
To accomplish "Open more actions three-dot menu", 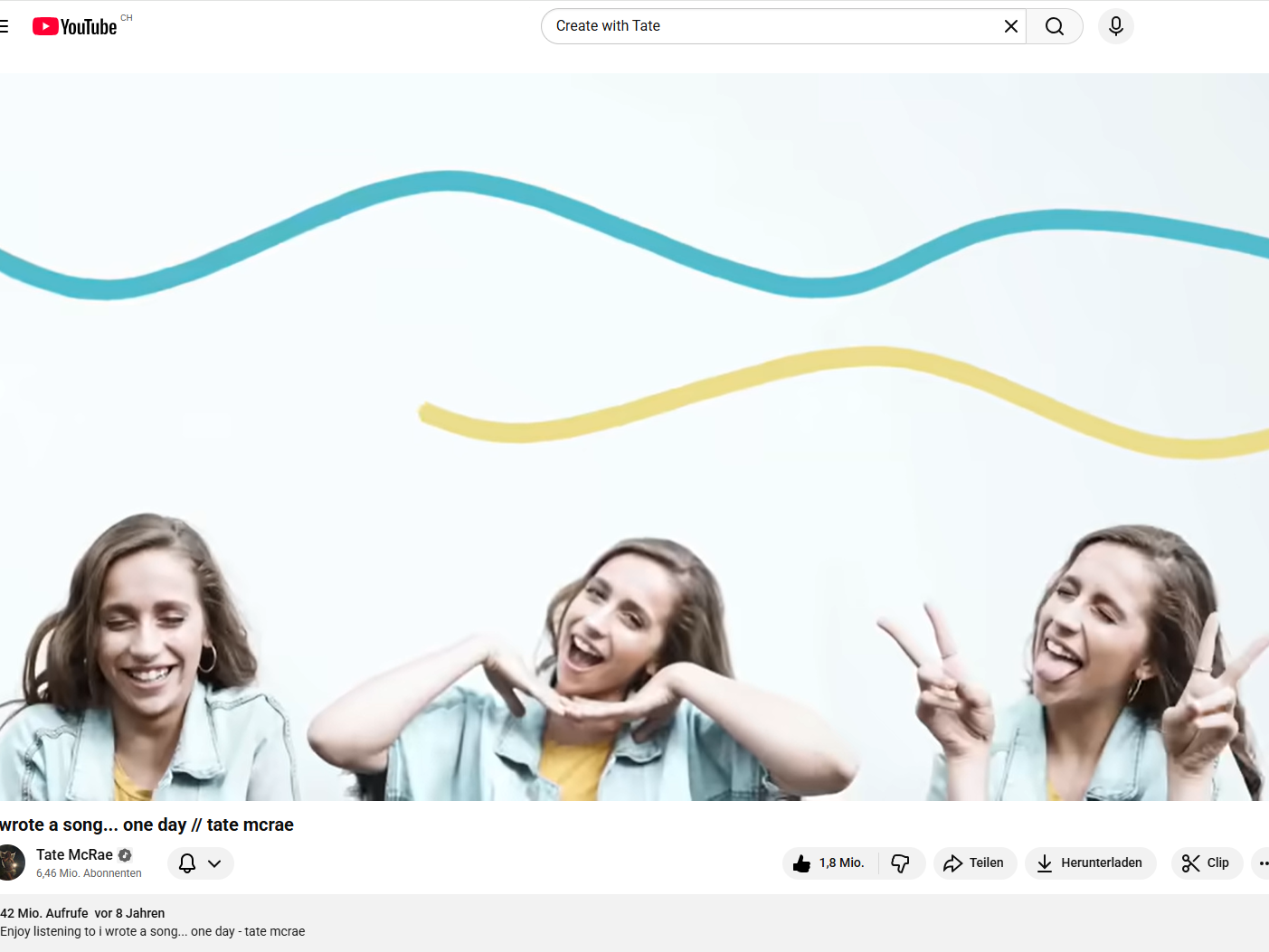I will 1262,863.
